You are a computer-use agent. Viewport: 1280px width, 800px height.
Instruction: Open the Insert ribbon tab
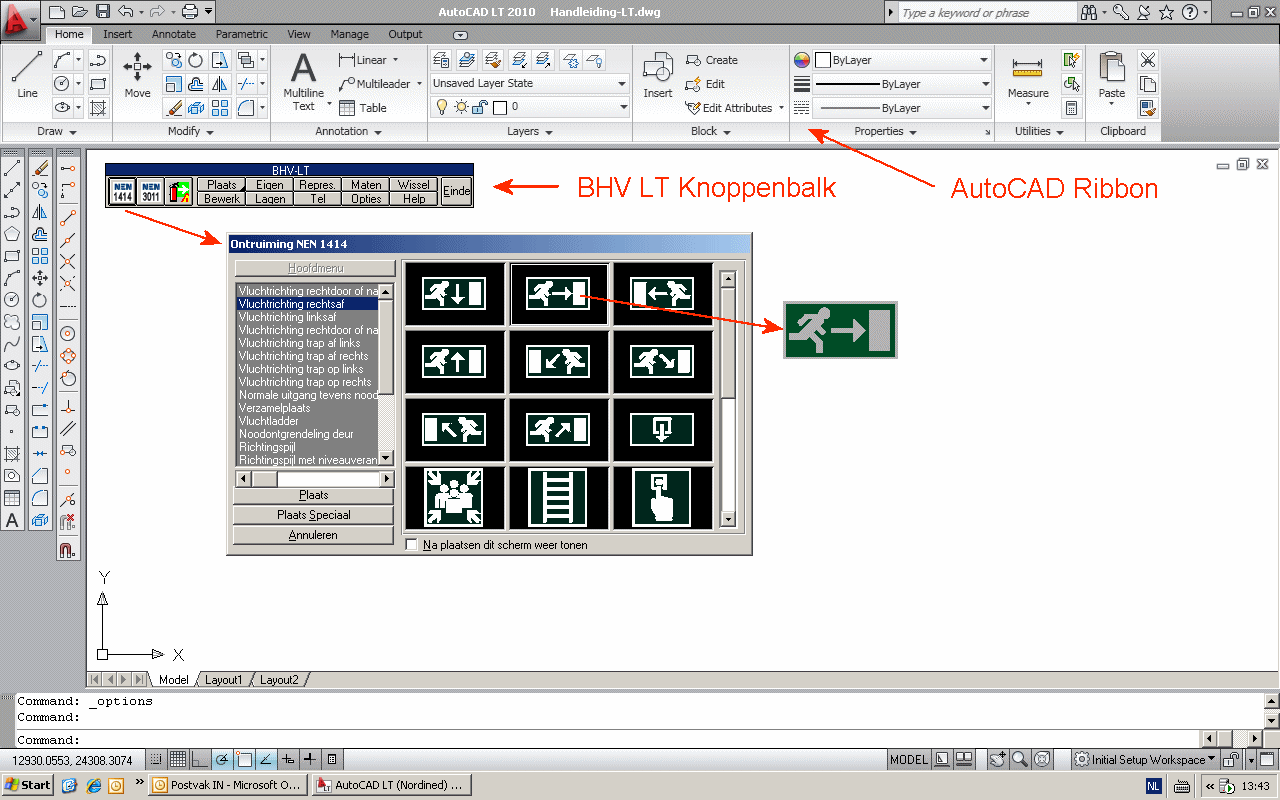click(x=118, y=34)
